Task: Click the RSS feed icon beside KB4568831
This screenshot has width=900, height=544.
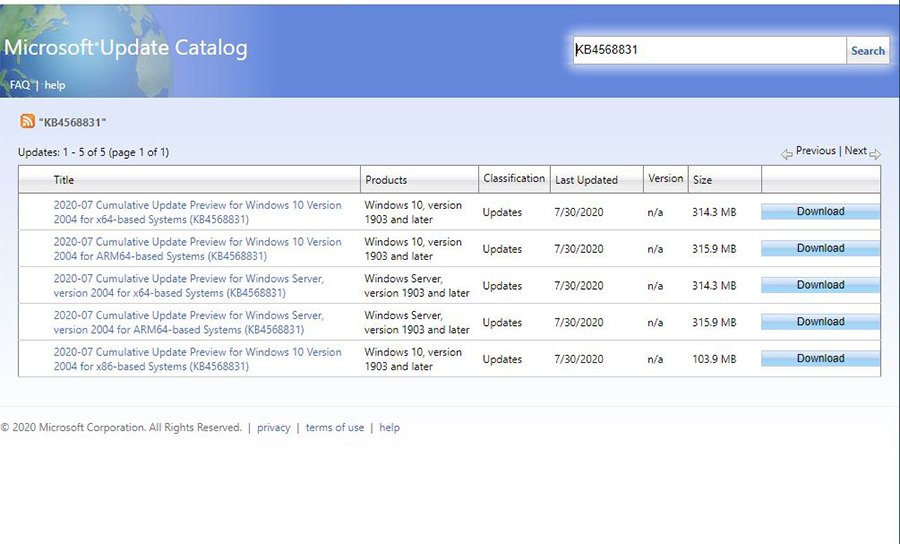Action: coord(27,122)
